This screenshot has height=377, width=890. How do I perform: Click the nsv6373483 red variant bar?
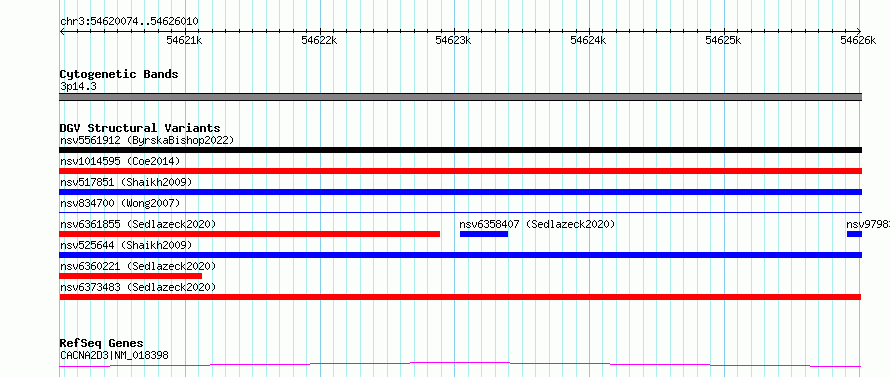460,297
